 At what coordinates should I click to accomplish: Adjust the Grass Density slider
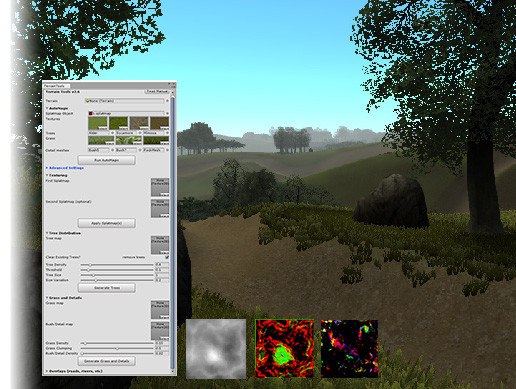click(117, 343)
